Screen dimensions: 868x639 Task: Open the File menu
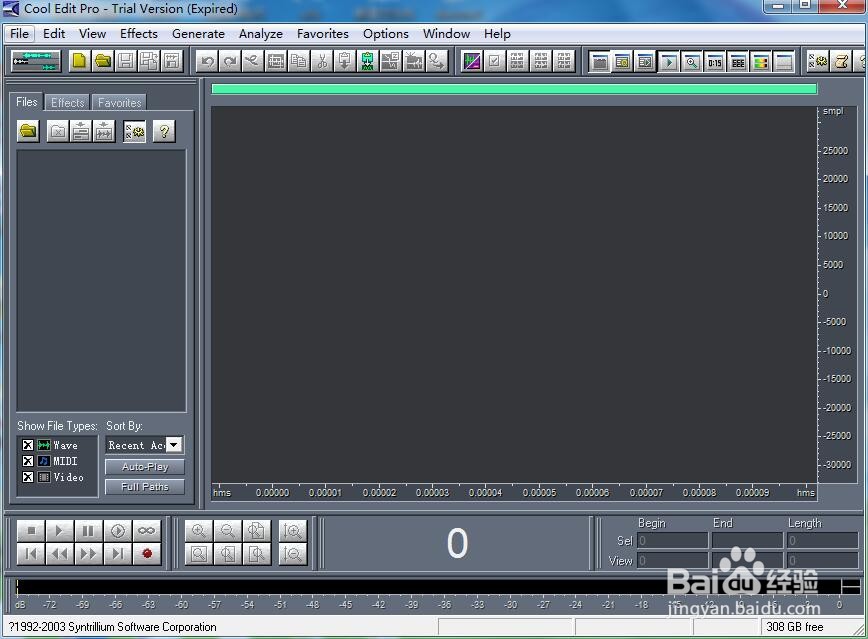tap(19, 34)
